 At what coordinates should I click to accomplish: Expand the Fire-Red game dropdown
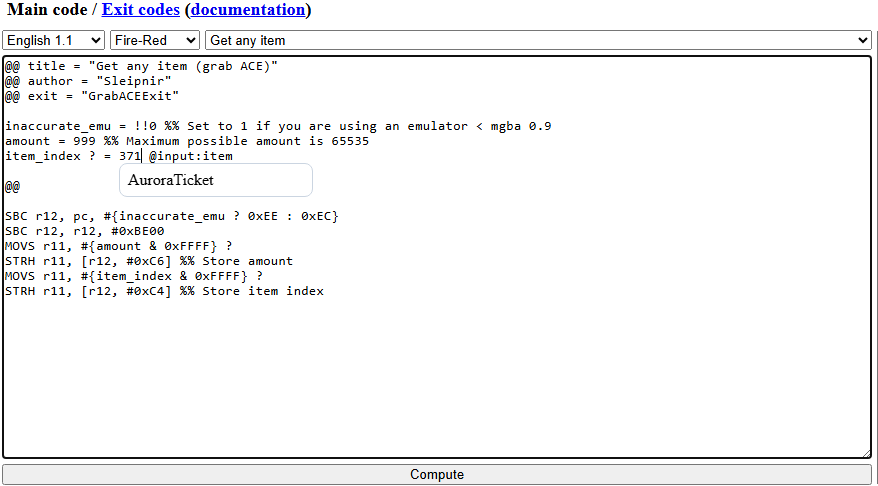coord(155,40)
